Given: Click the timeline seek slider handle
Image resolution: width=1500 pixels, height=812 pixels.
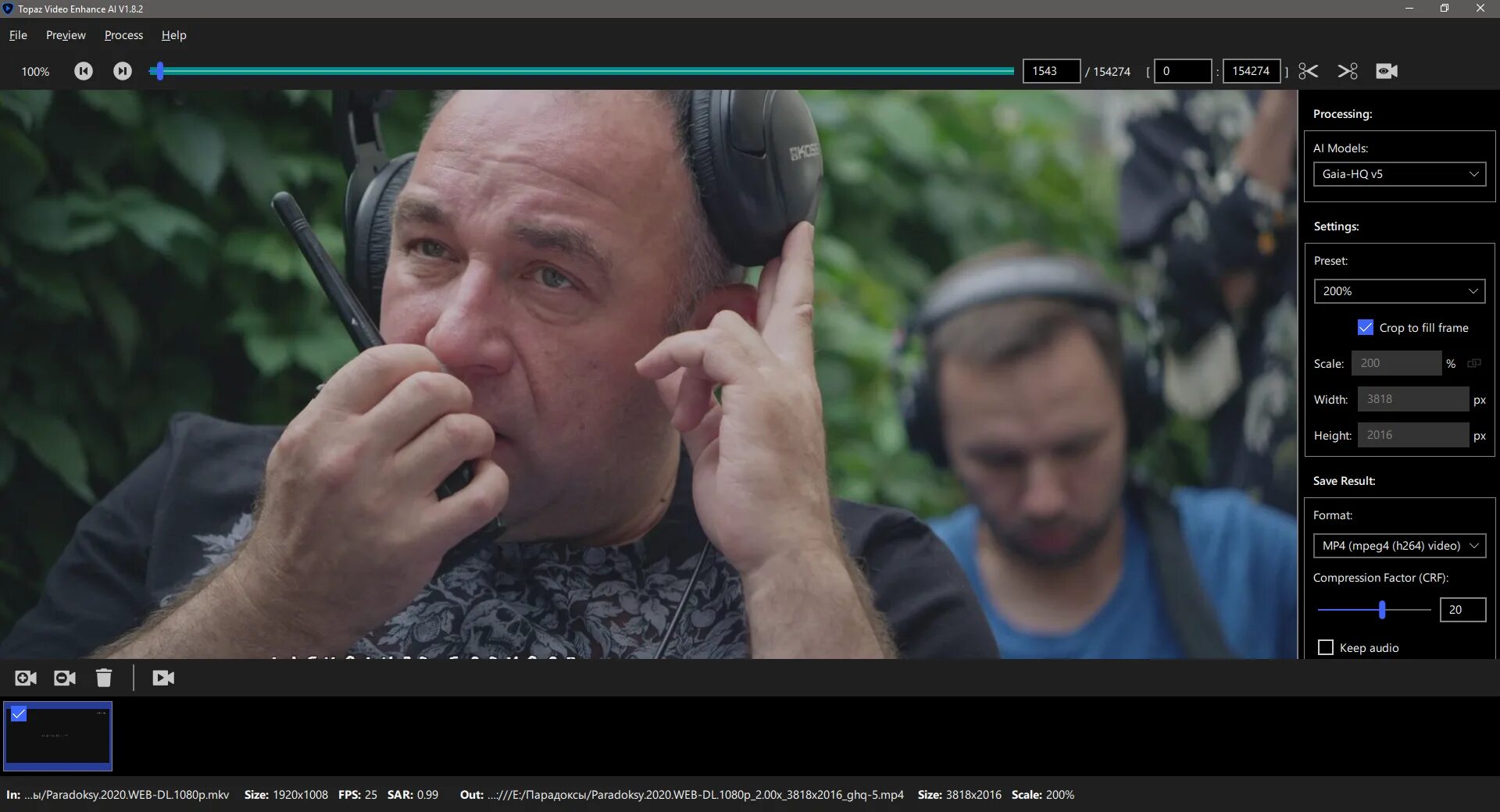Looking at the screenshot, I should pyautogui.click(x=159, y=71).
